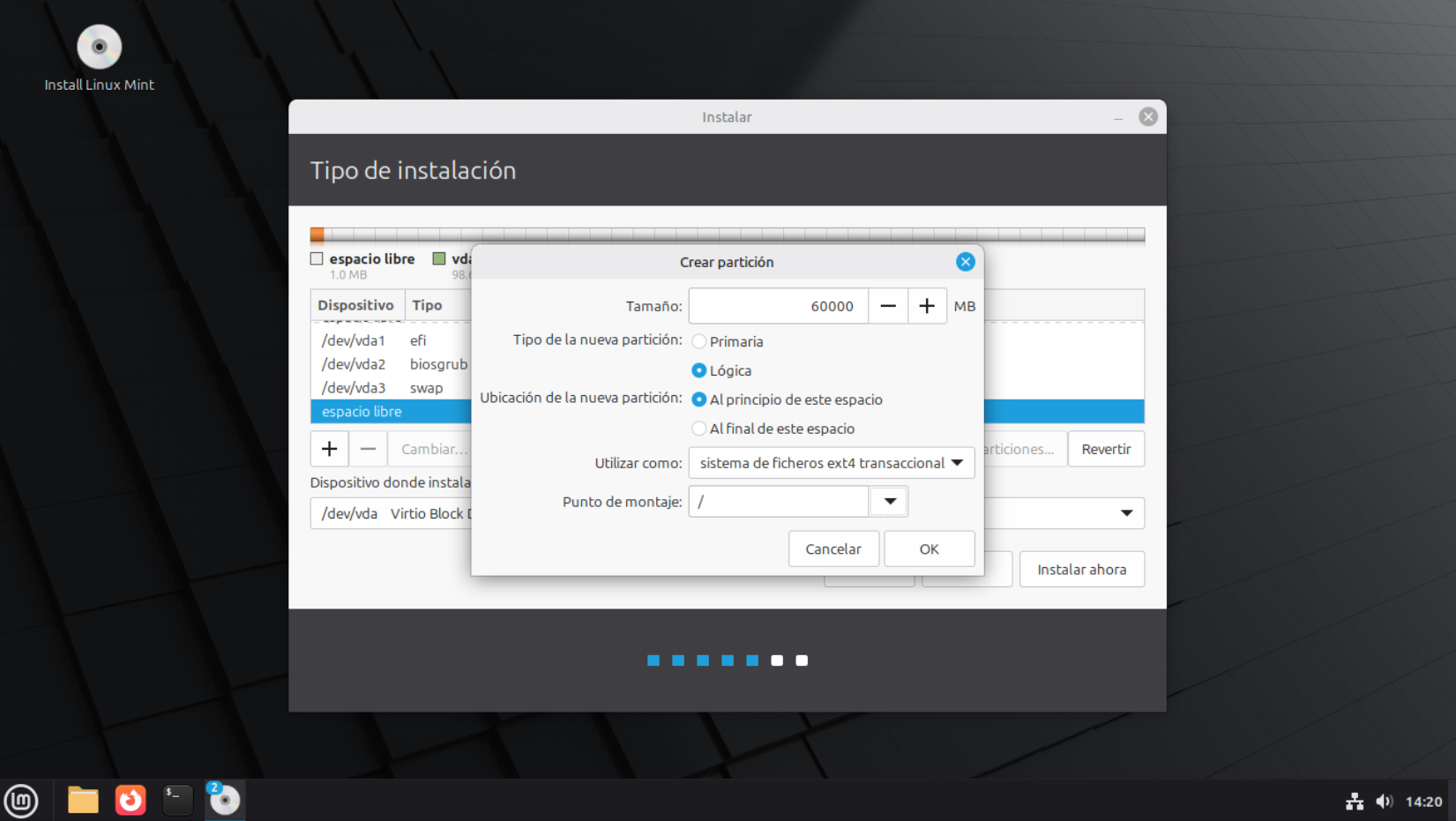
Task: Expand the Punto de montaje dropdown arrow
Action: (890, 502)
